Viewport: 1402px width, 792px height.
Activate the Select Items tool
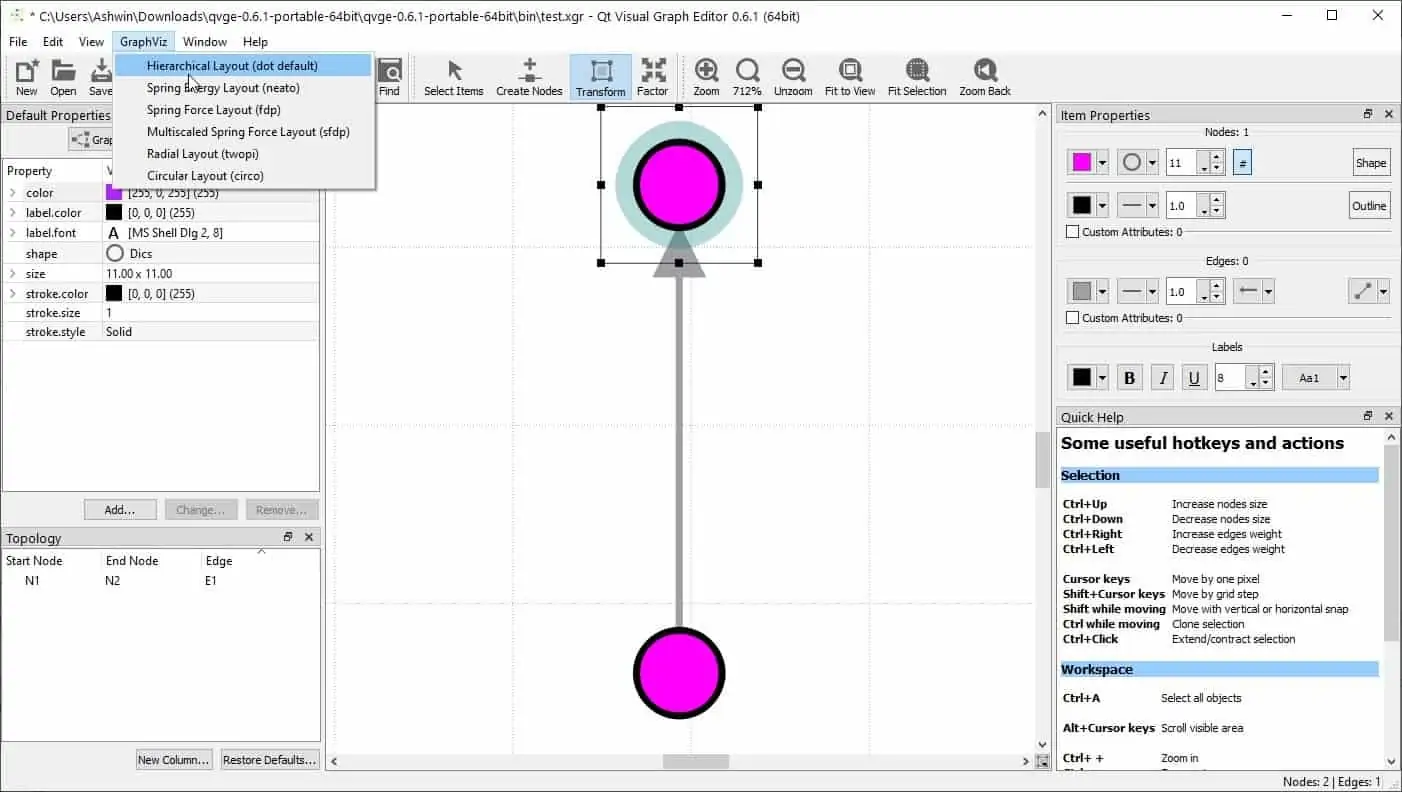[453, 78]
